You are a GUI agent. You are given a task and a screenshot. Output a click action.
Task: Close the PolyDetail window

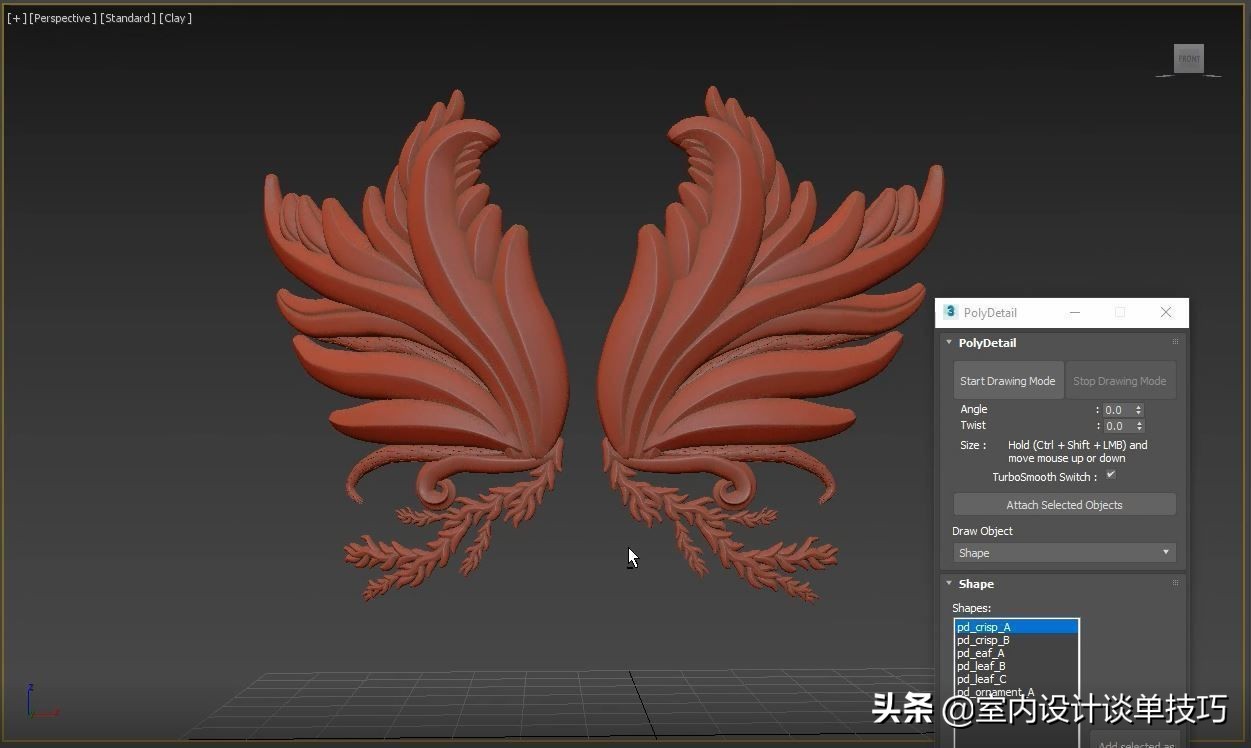pos(1165,312)
